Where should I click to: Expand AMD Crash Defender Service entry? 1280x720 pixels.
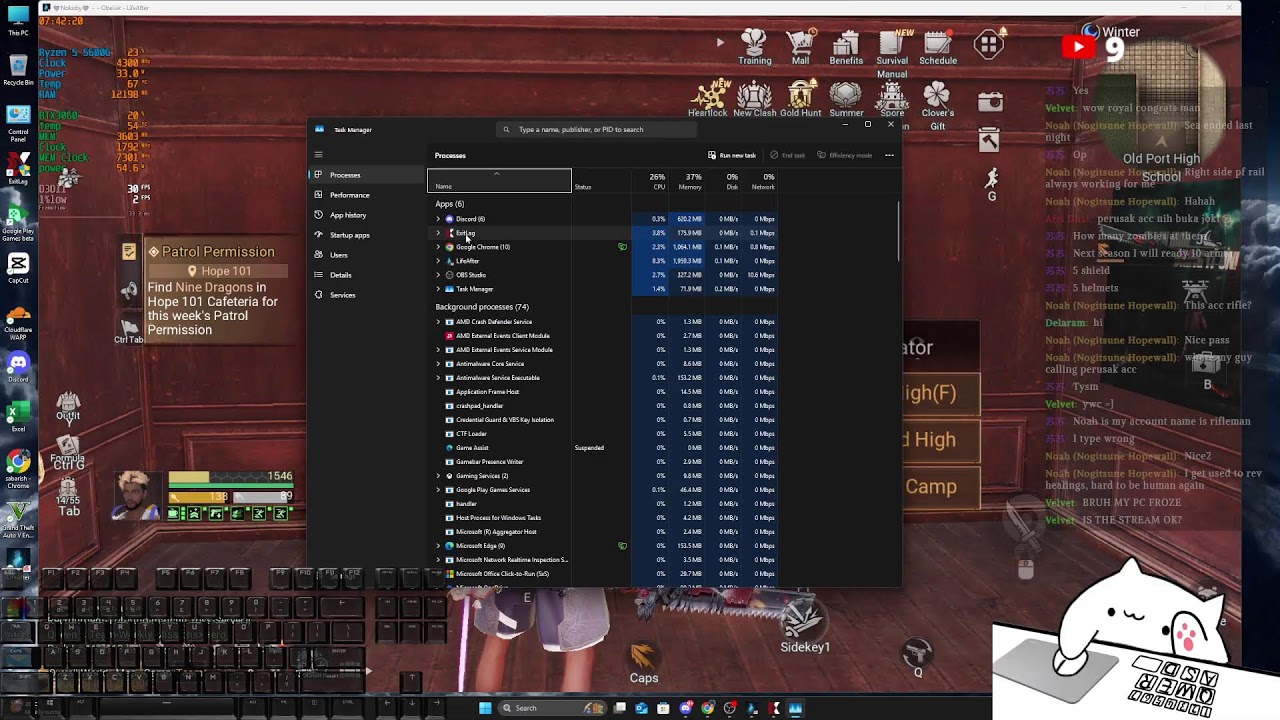point(438,322)
